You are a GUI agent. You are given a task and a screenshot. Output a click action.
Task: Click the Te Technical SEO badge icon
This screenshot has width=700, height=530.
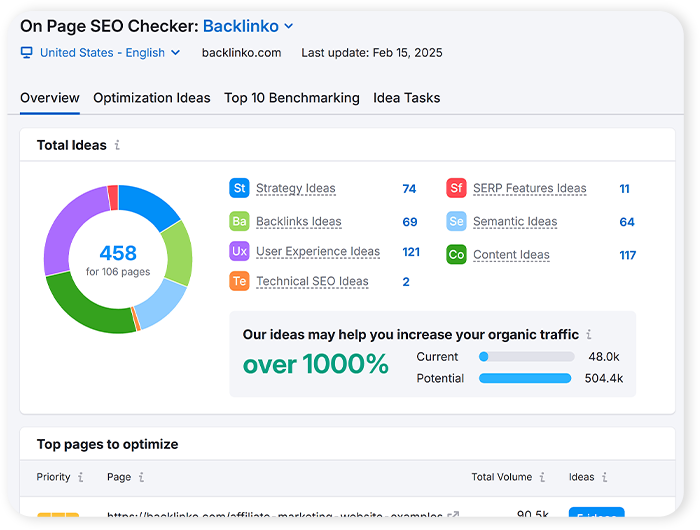pos(239,281)
